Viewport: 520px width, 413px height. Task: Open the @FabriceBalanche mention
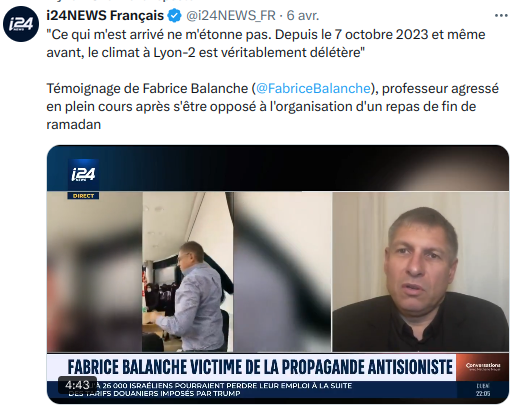(313, 89)
